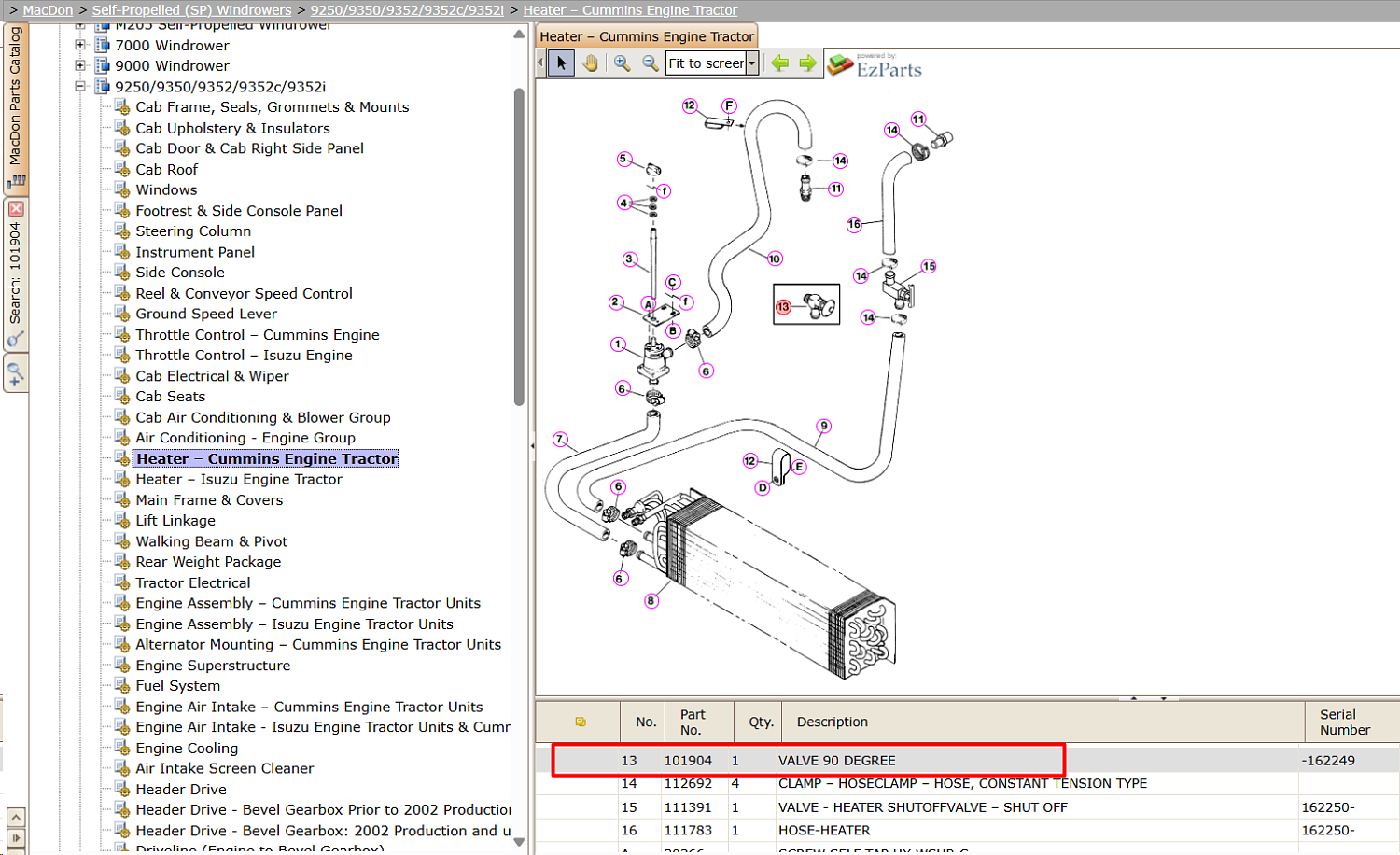Select Instrument Panel in the tree

[x=195, y=252]
